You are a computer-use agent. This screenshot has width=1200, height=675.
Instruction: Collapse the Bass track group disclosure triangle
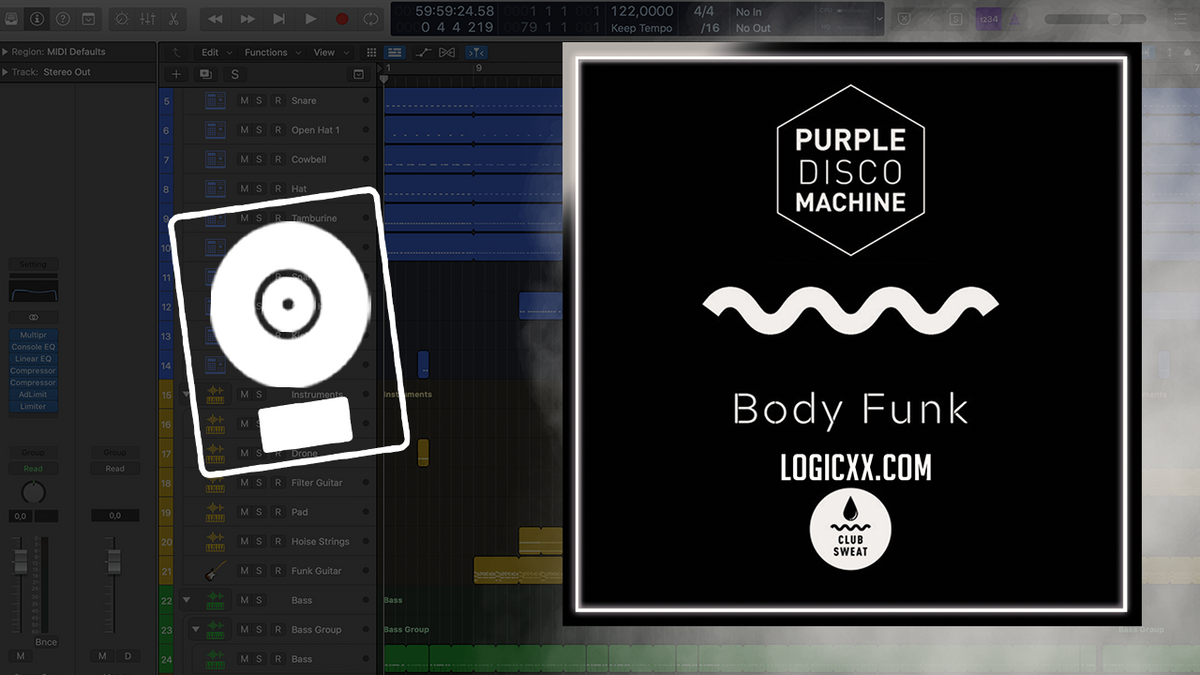[186, 600]
